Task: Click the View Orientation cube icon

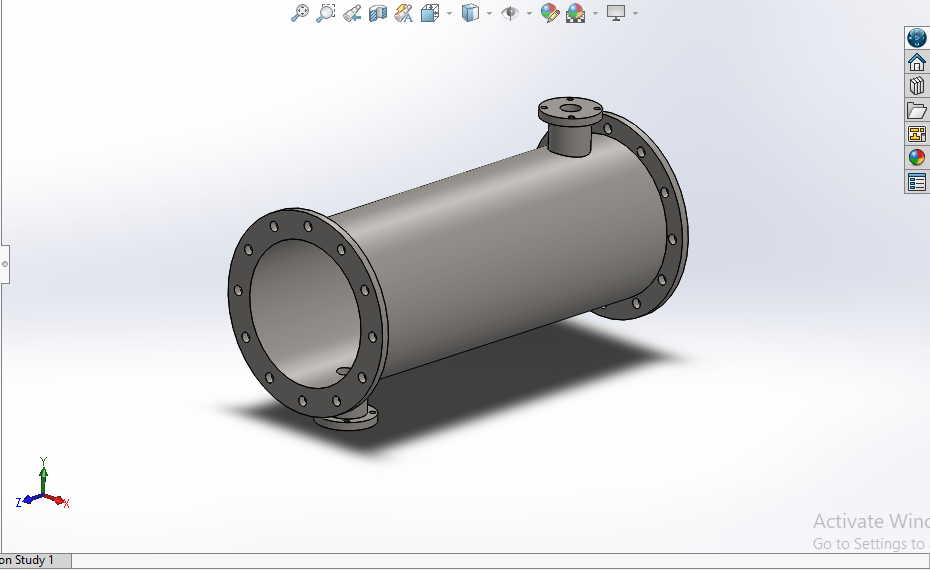Action: click(x=430, y=13)
